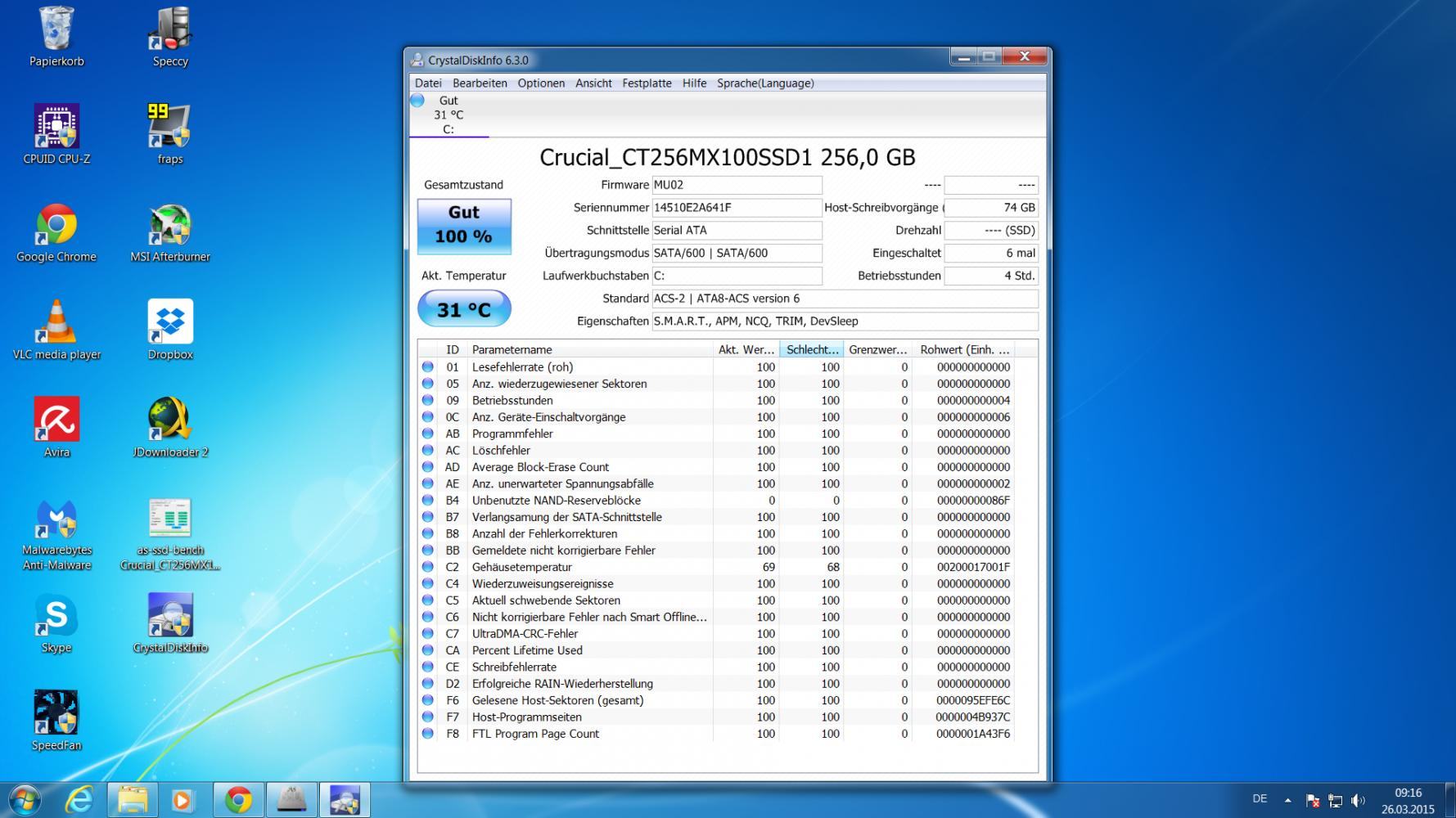Open the Speccy desktop shortcut
The height and width of the screenshot is (818, 1456).
pos(170,38)
